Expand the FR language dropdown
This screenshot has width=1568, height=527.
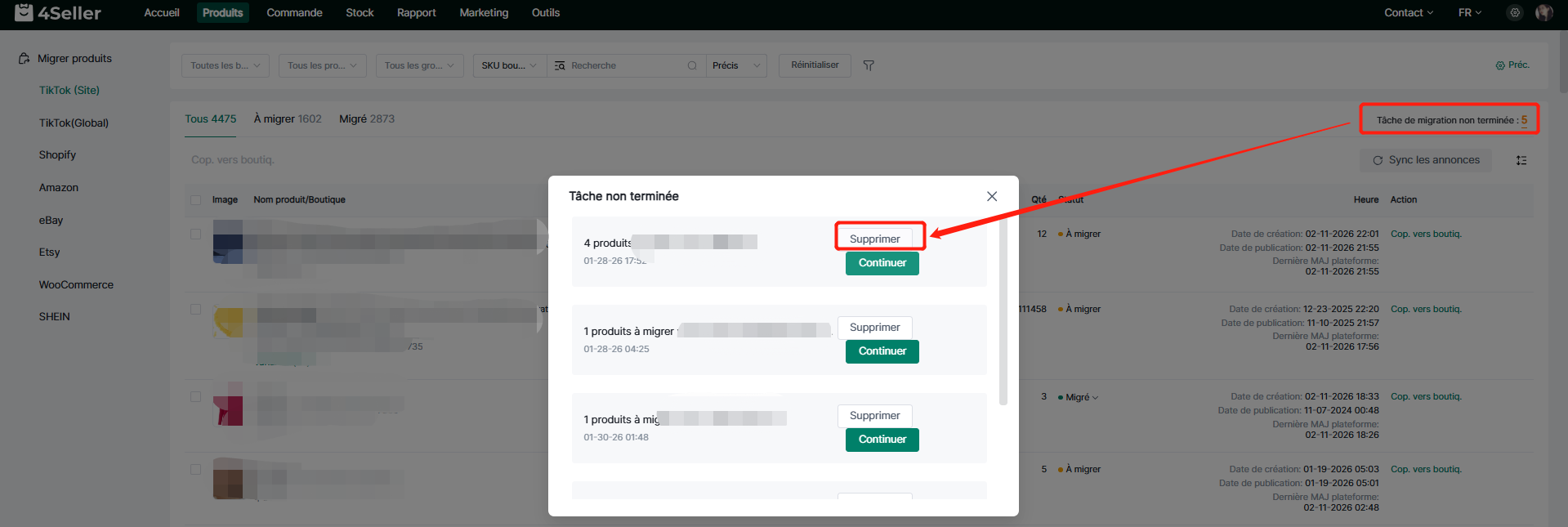coord(1469,13)
